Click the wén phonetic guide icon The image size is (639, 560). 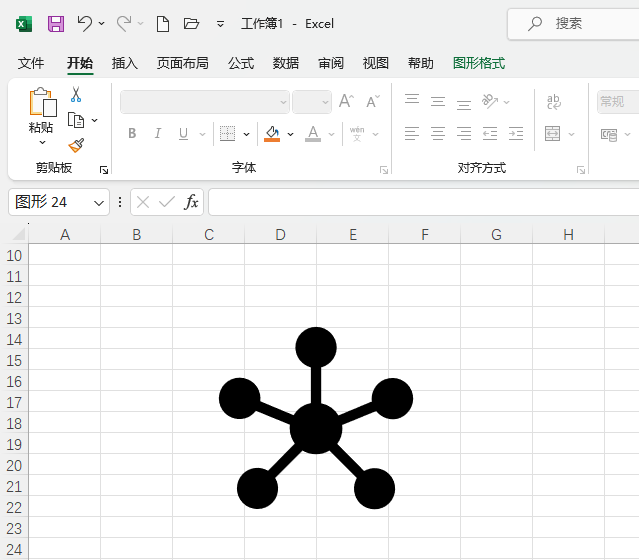(357, 134)
